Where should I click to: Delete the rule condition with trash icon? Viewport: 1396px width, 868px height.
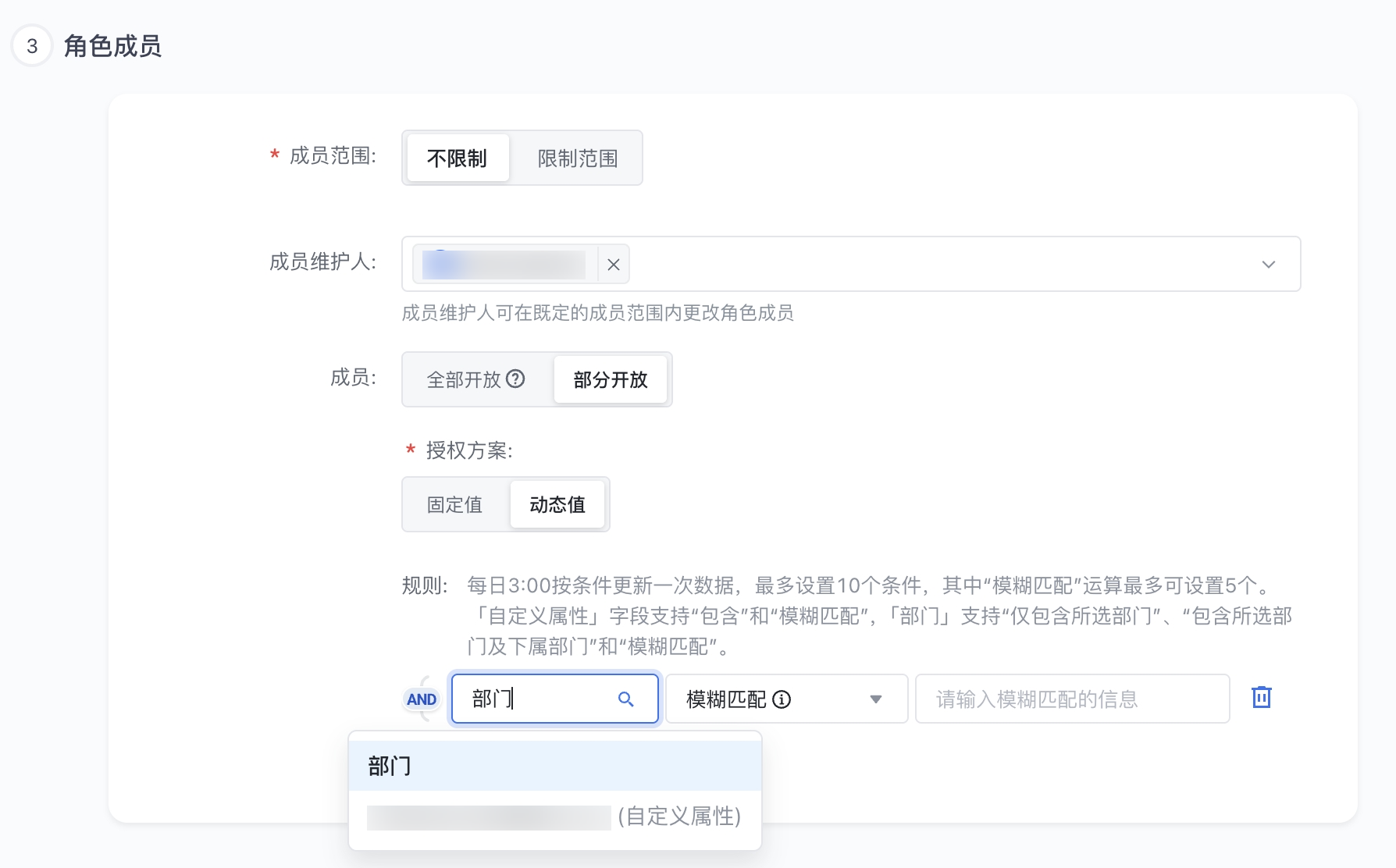point(1261,697)
